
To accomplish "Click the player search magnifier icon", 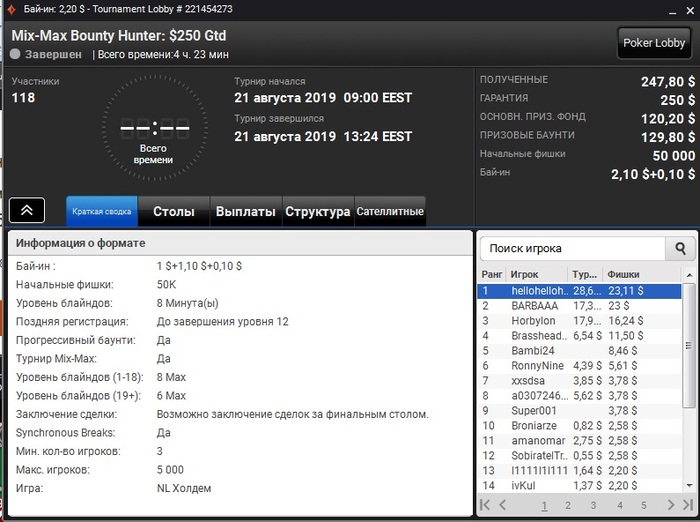I will click(x=680, y=248).
